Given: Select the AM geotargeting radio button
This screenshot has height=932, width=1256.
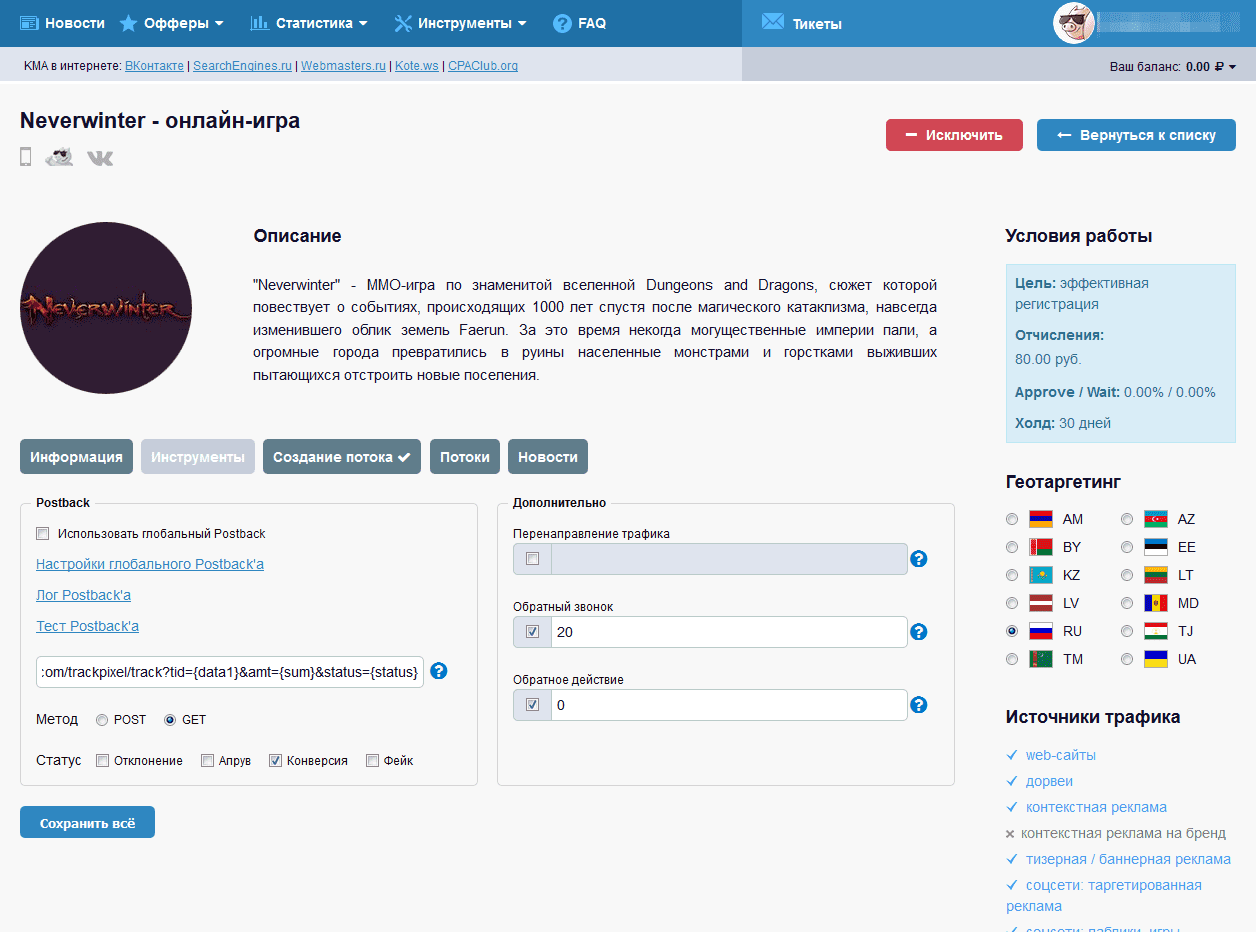Looking at the screenshot, I should pyautogui.click(x=1012, y=519).
